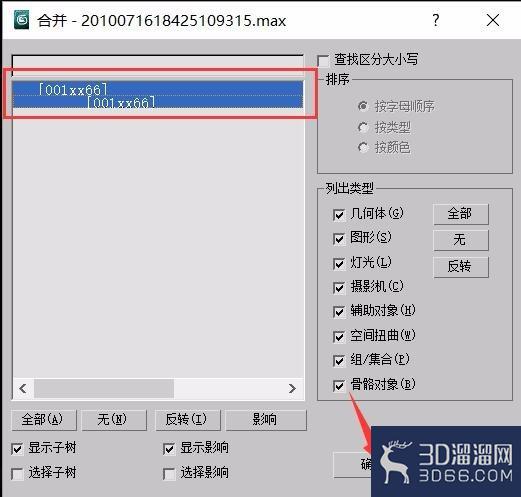
Task: Toggle 辅助对象(H) list type checkbox
Action: [339, 312]
